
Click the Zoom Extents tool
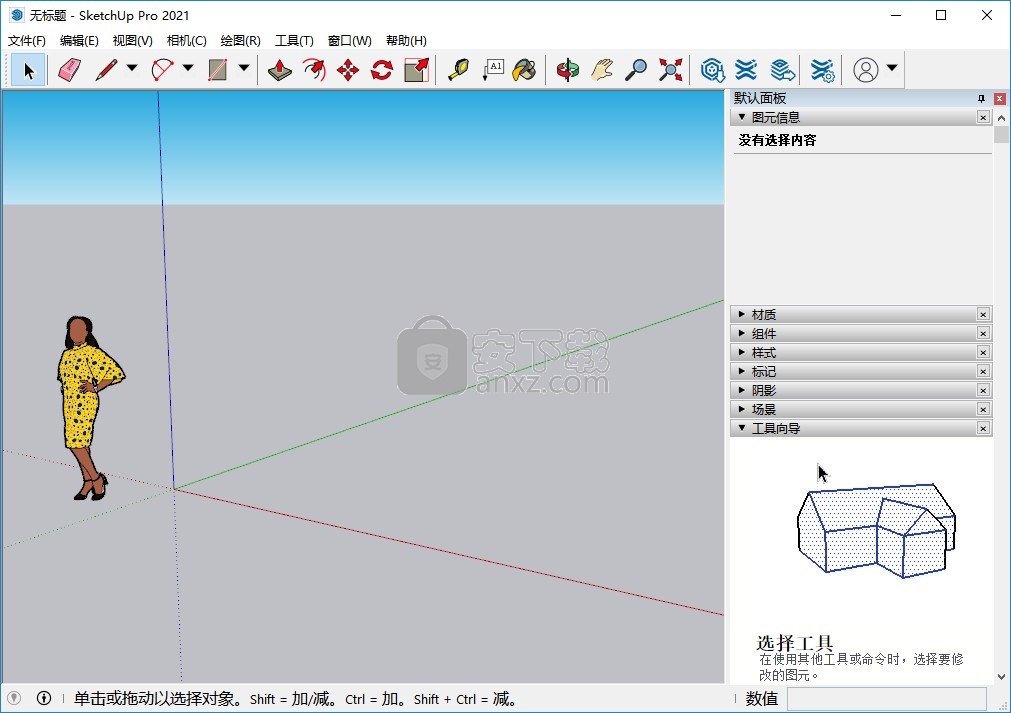(671, 70)
